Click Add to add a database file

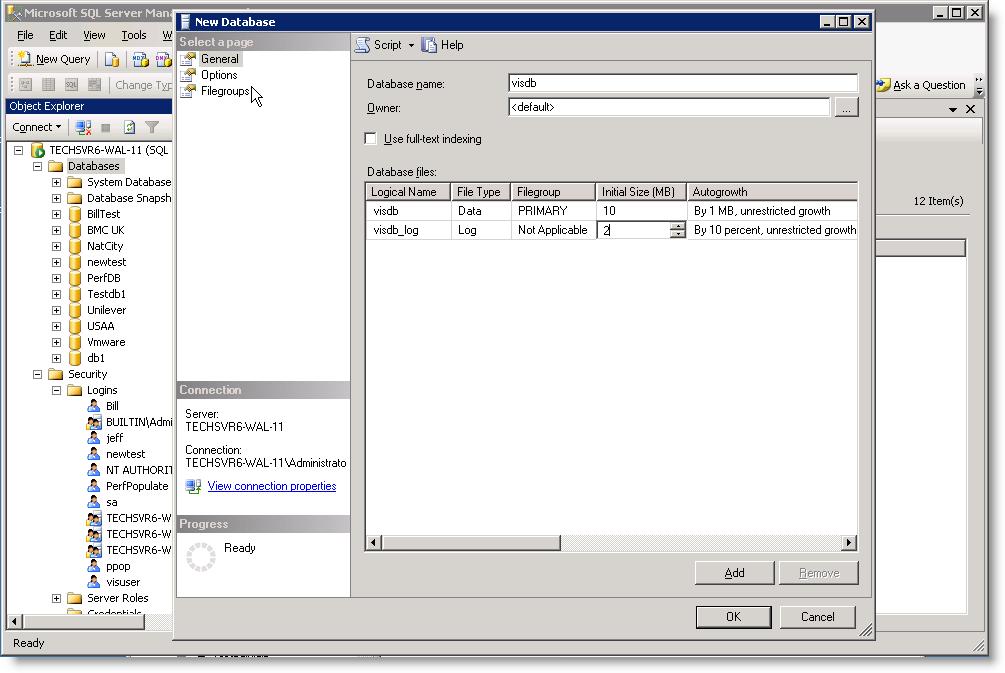[x=734, y=573]
